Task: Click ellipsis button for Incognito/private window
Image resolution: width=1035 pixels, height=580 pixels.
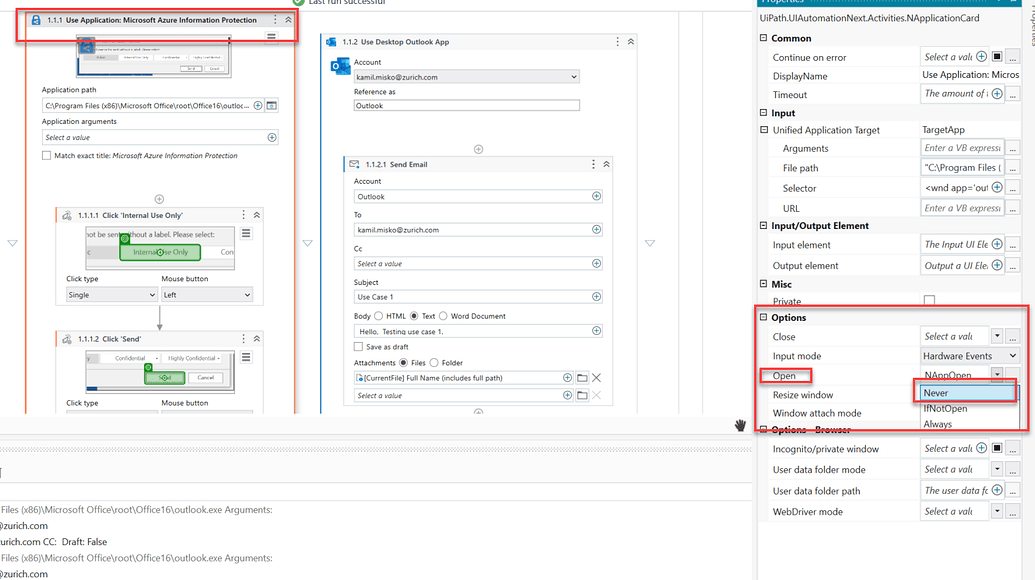Action: (x=1013, y=449)
